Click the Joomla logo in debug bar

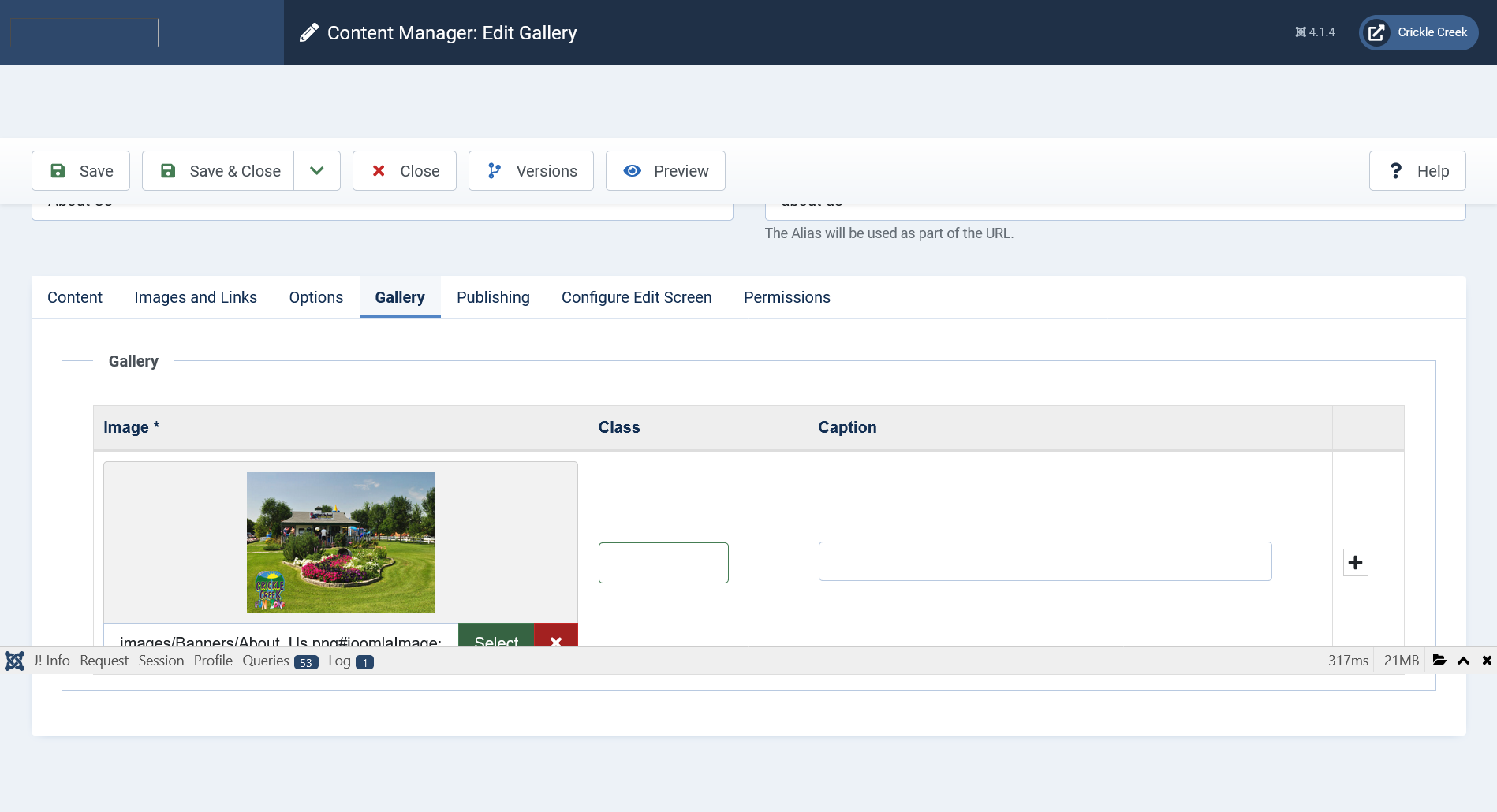point(14,661)
